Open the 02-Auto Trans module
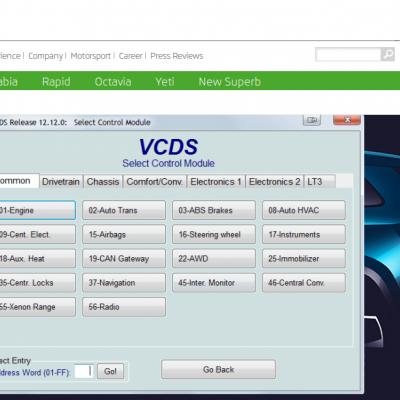 (124, 210)
